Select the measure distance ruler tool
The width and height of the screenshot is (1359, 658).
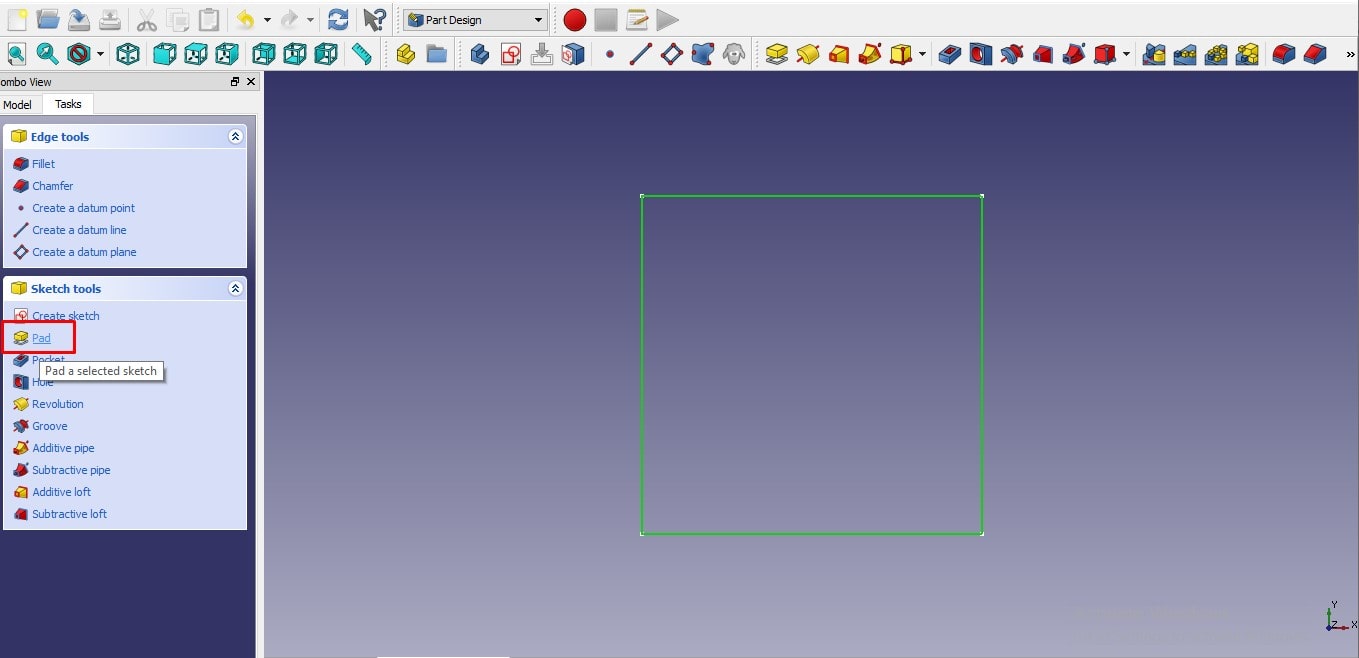click(362, 54)
